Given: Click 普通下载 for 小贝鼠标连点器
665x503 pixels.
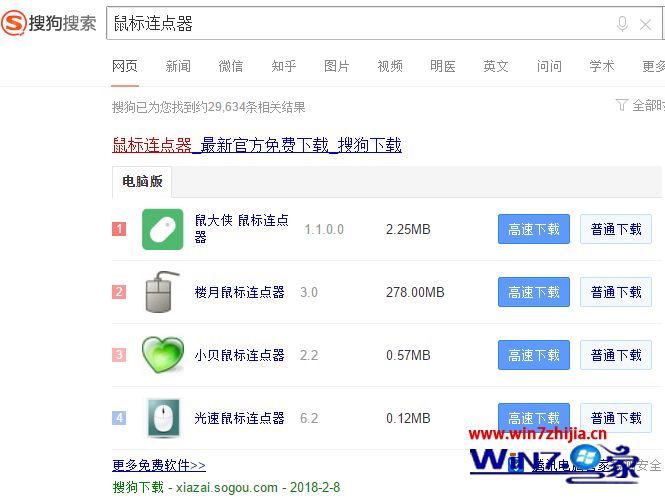Looking at the screenshot, I should click(x=616, y=355).
